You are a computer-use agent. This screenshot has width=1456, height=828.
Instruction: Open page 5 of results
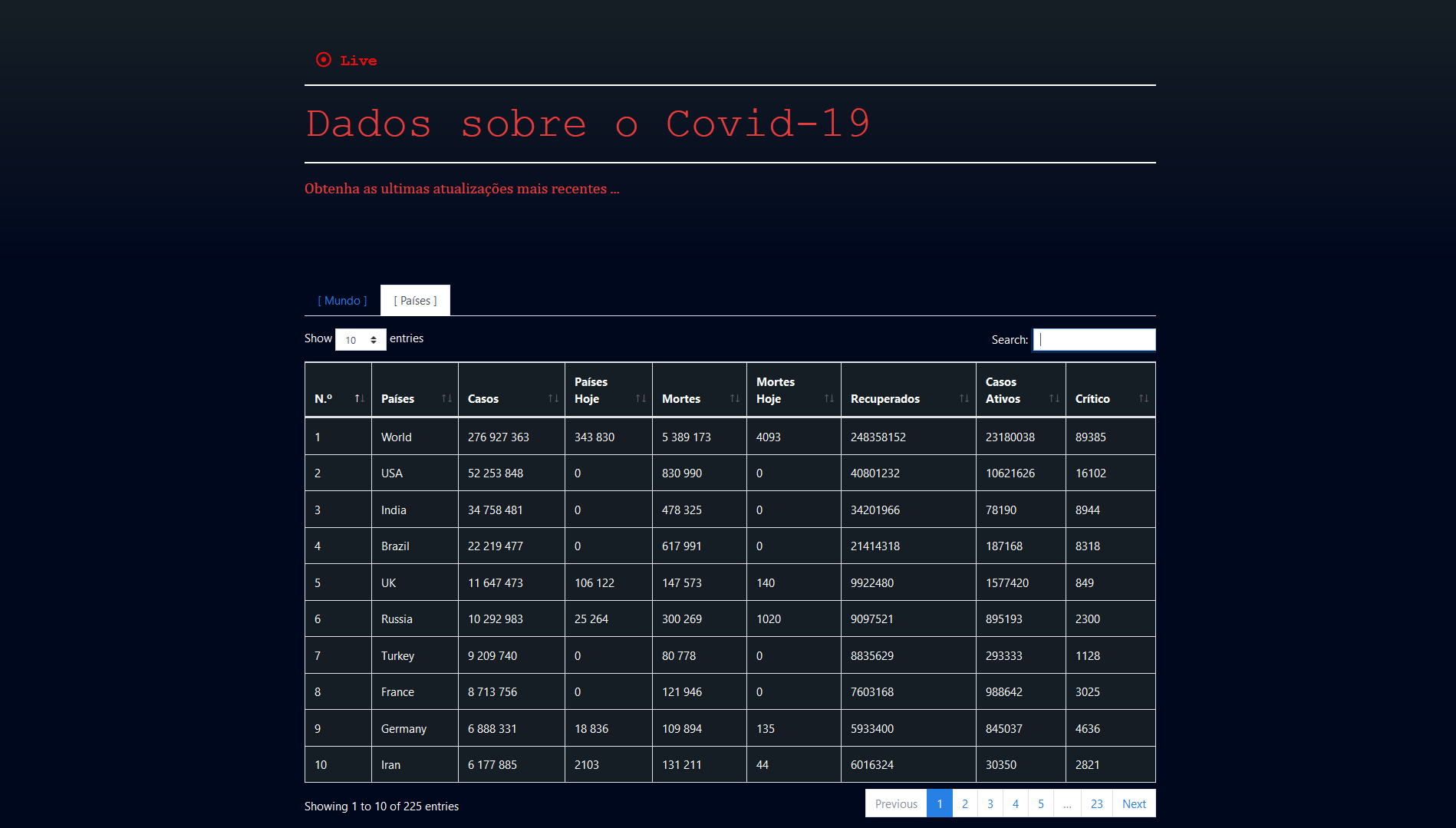(x=1040, y=803)
